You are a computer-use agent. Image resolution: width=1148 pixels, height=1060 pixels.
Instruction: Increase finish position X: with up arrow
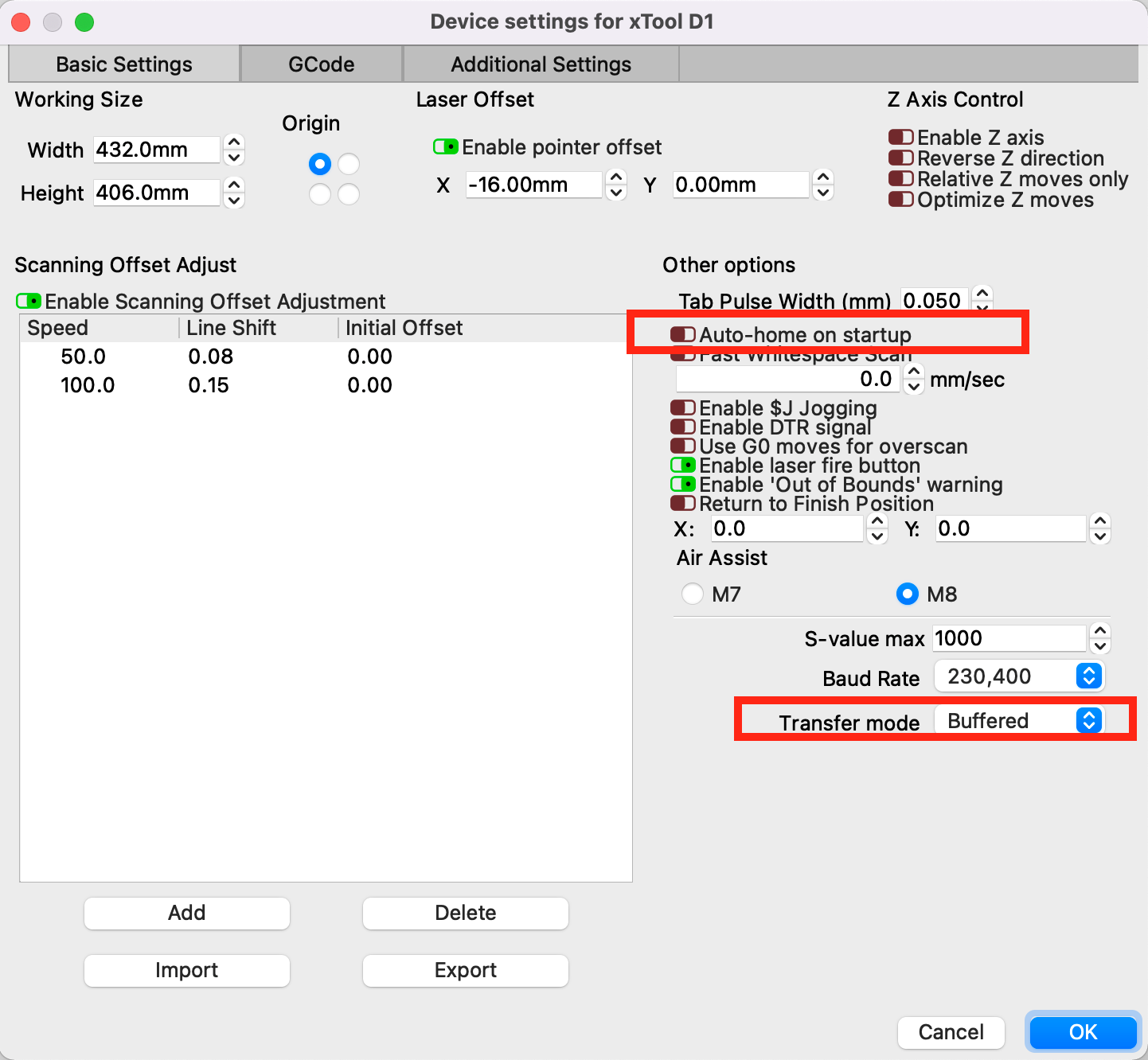(877, 521)
